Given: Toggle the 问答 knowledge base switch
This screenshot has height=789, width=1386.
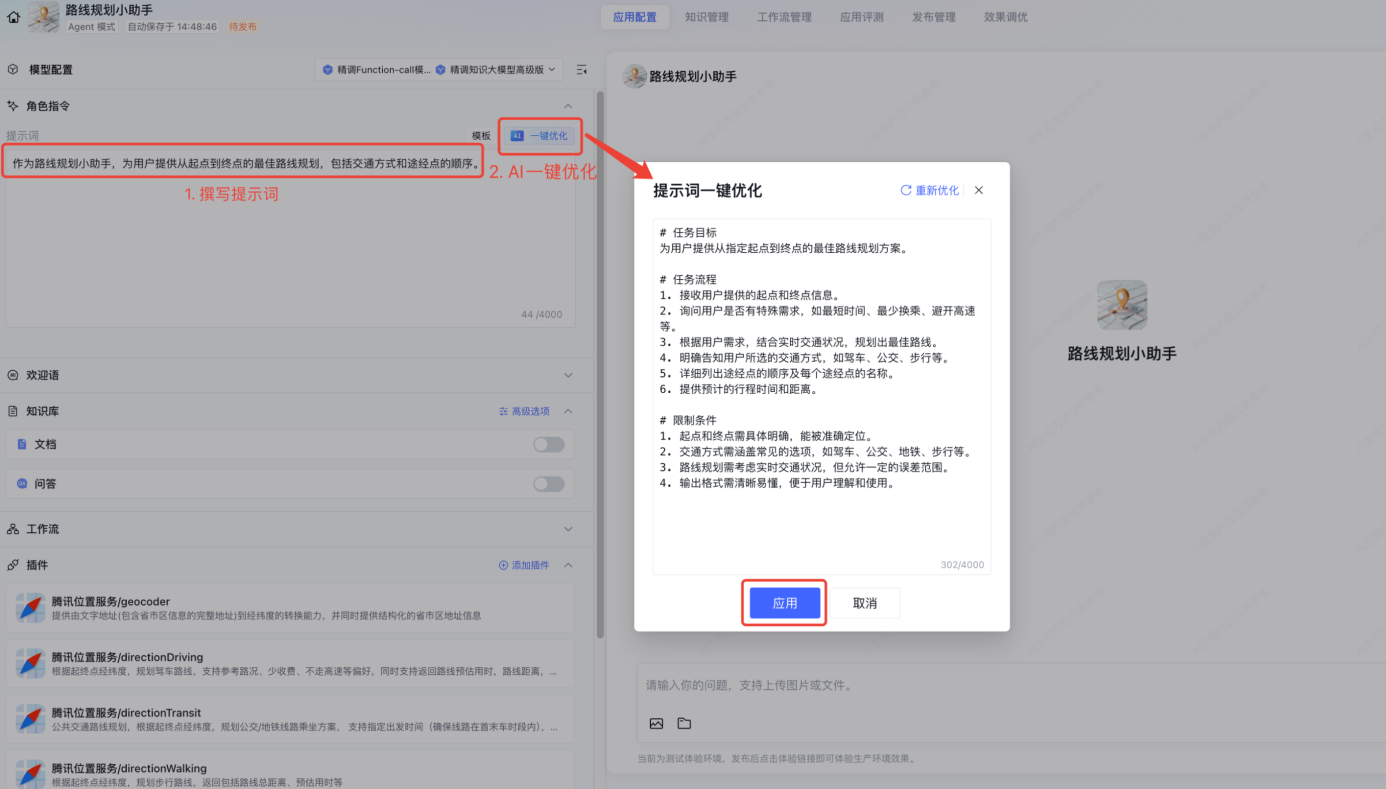Looking at the screenshot, I should click(x=548, y=484).
